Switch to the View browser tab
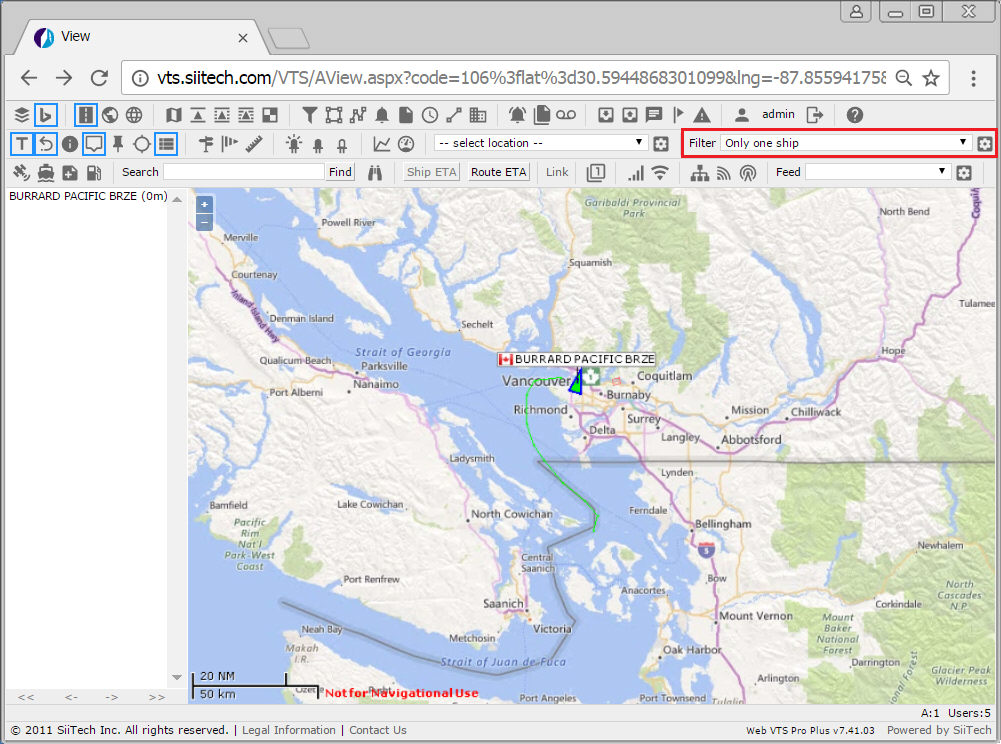The height and width of the screenshot is (744, 1001). tap(140, 37)
